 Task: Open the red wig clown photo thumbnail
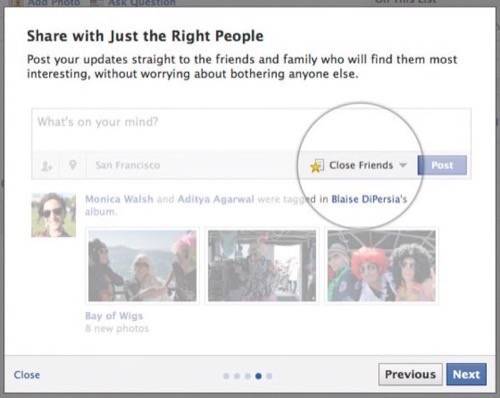point(381,266)
